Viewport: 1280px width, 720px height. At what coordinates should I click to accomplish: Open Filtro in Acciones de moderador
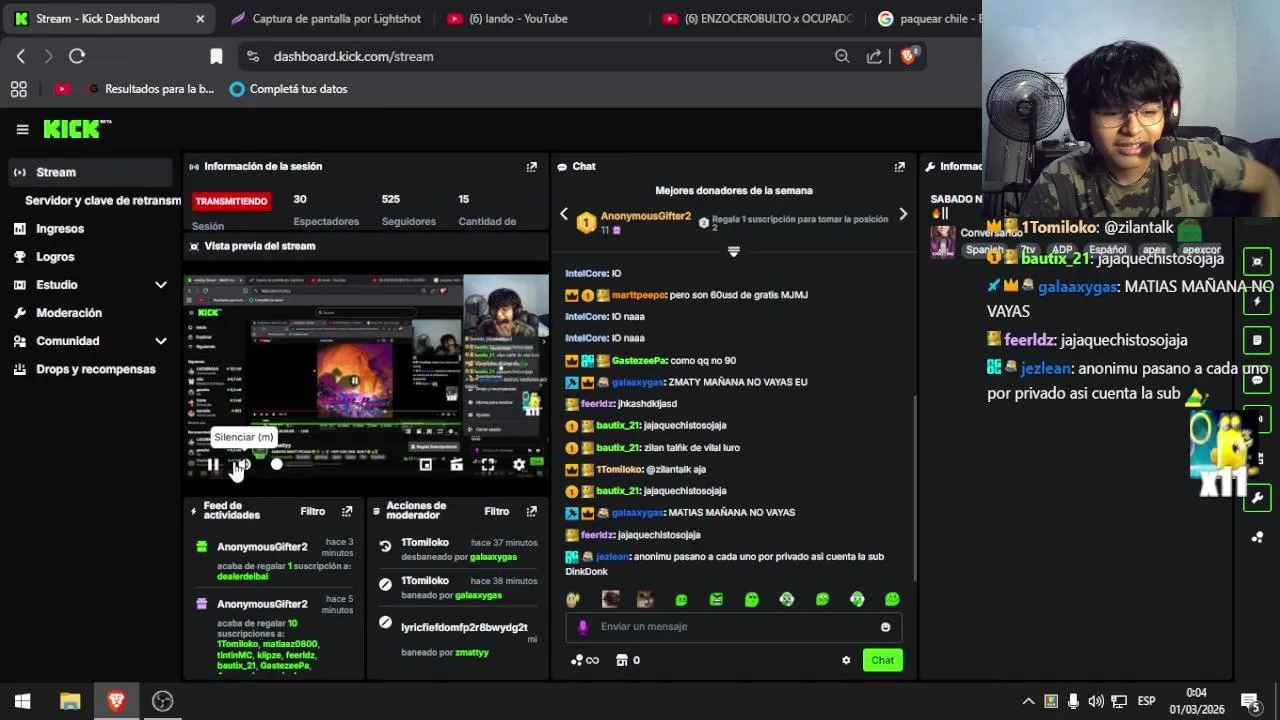pyautogui.click(x=497, y=511)
